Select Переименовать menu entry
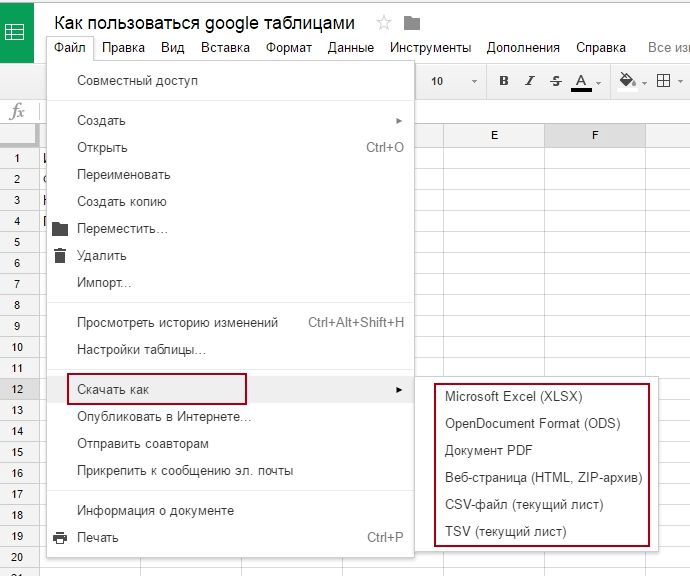The width and height of the screenshot is (690, 576). (231, 174)
